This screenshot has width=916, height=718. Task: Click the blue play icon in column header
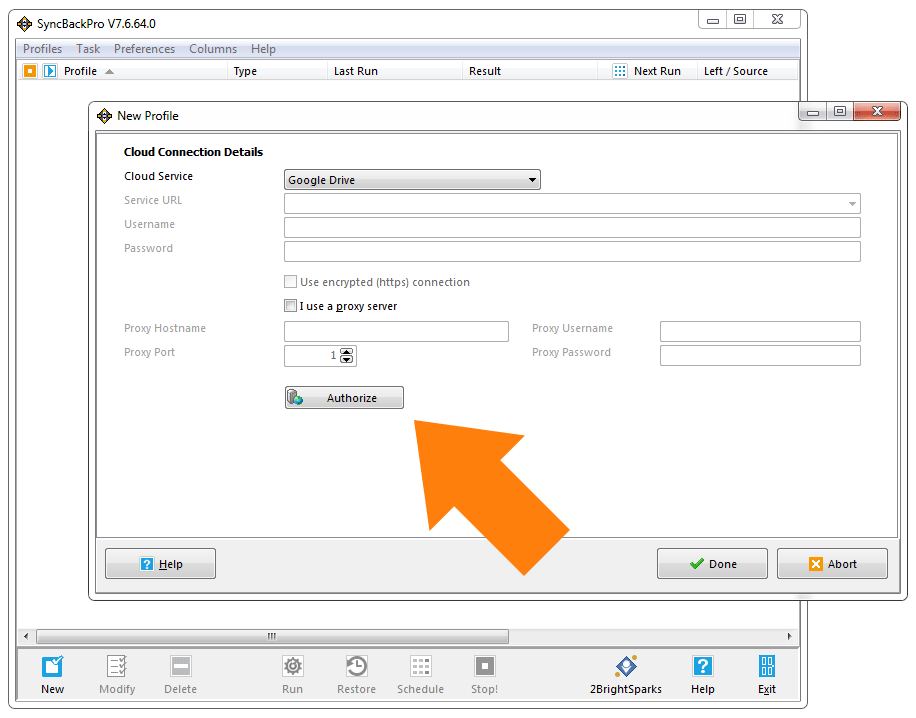(x=50, y=71)
